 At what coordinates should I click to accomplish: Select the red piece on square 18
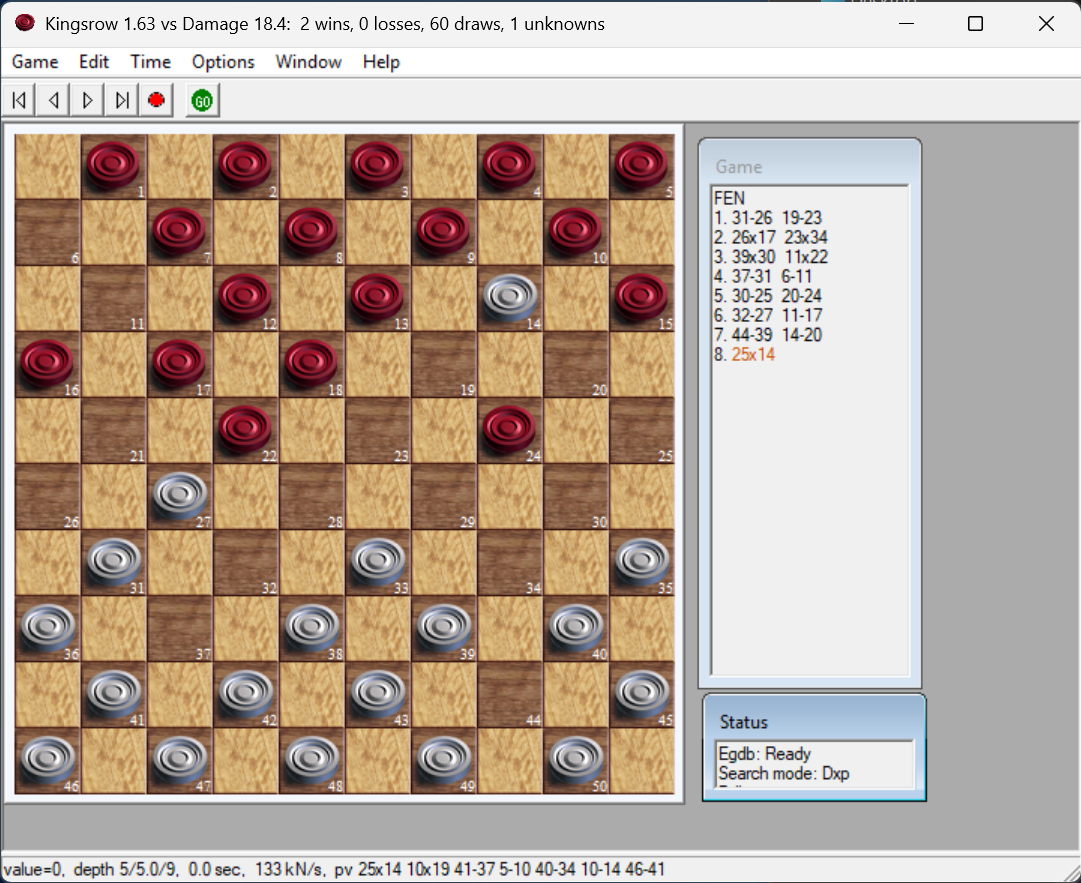tap(312, 363)
